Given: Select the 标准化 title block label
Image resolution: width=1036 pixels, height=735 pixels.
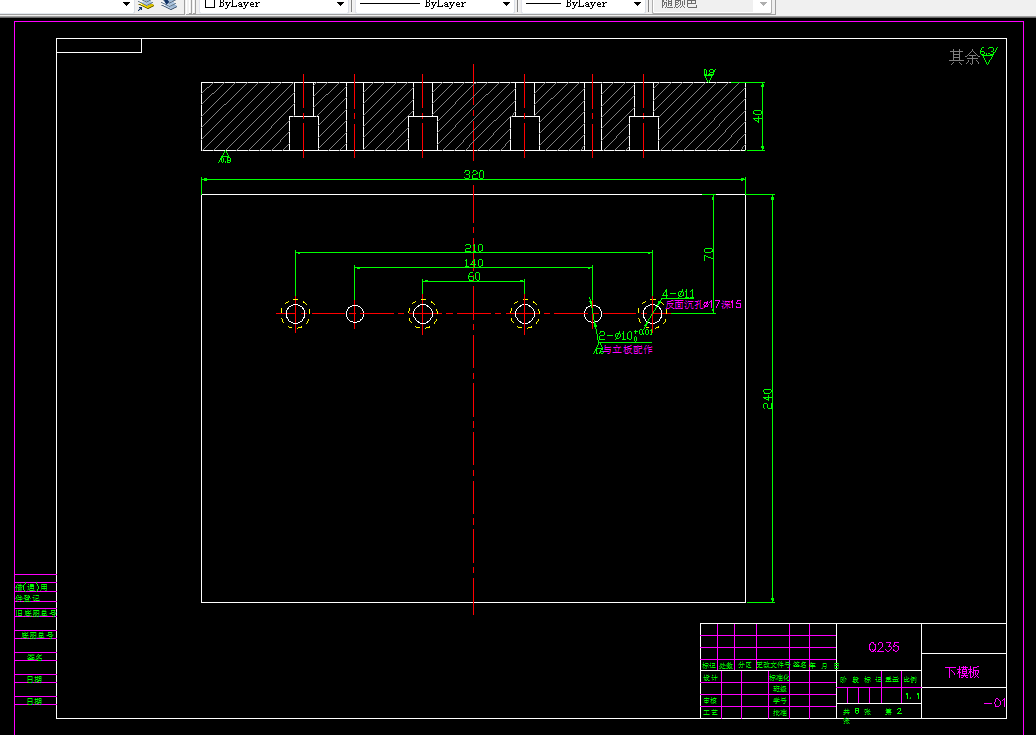Looking at the screenshot, I should coord(780,677).
